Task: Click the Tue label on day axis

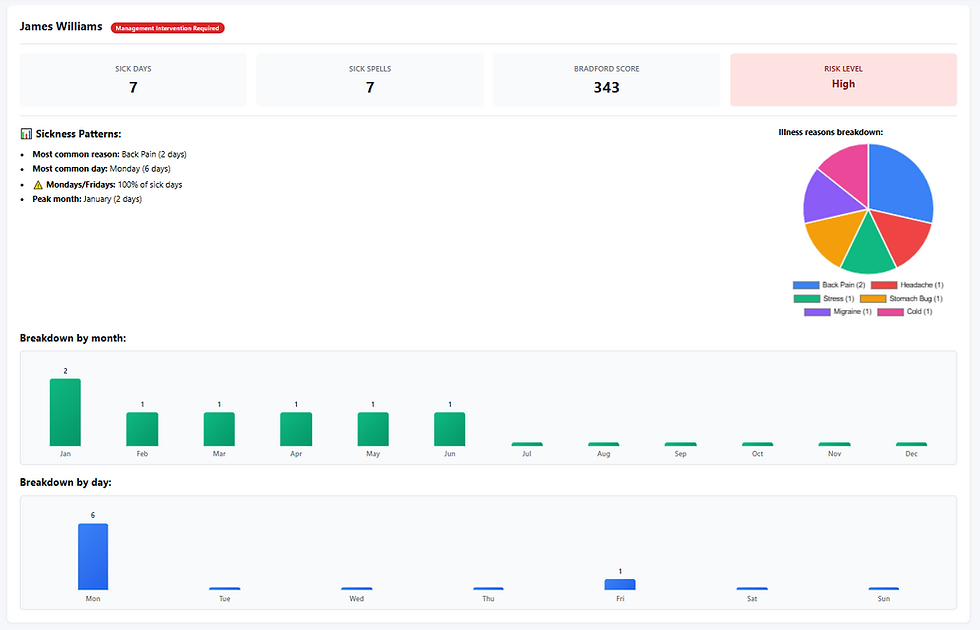Action: tap(224, 599)
